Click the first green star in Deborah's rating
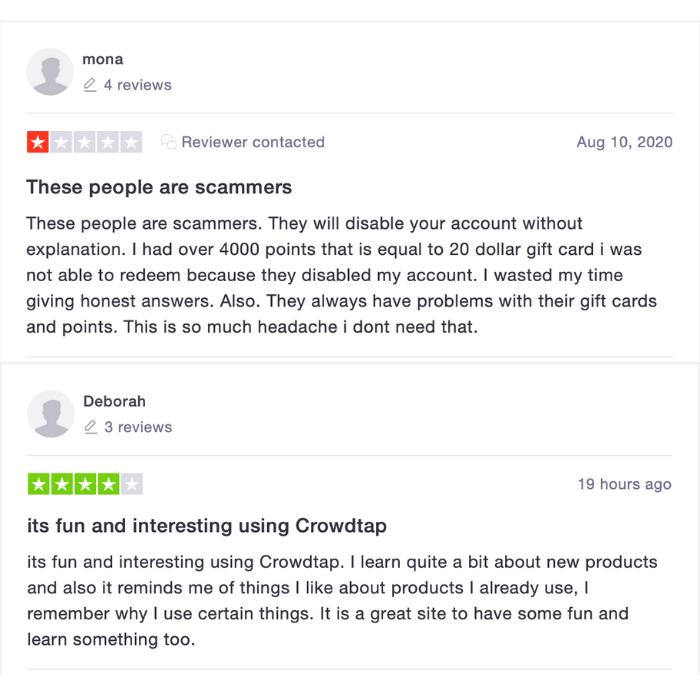Screen dimensions: 700x700 [39, 484]
